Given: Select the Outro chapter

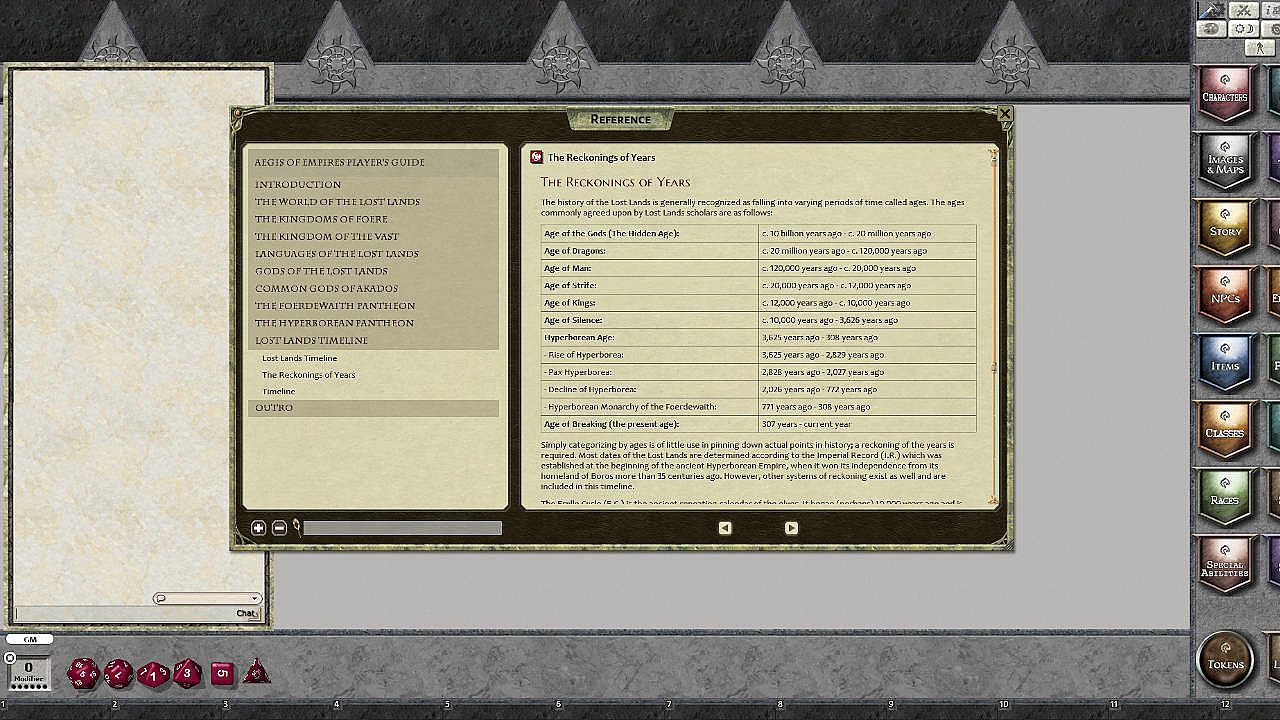Looking at the screenshot, I should 274,408.
